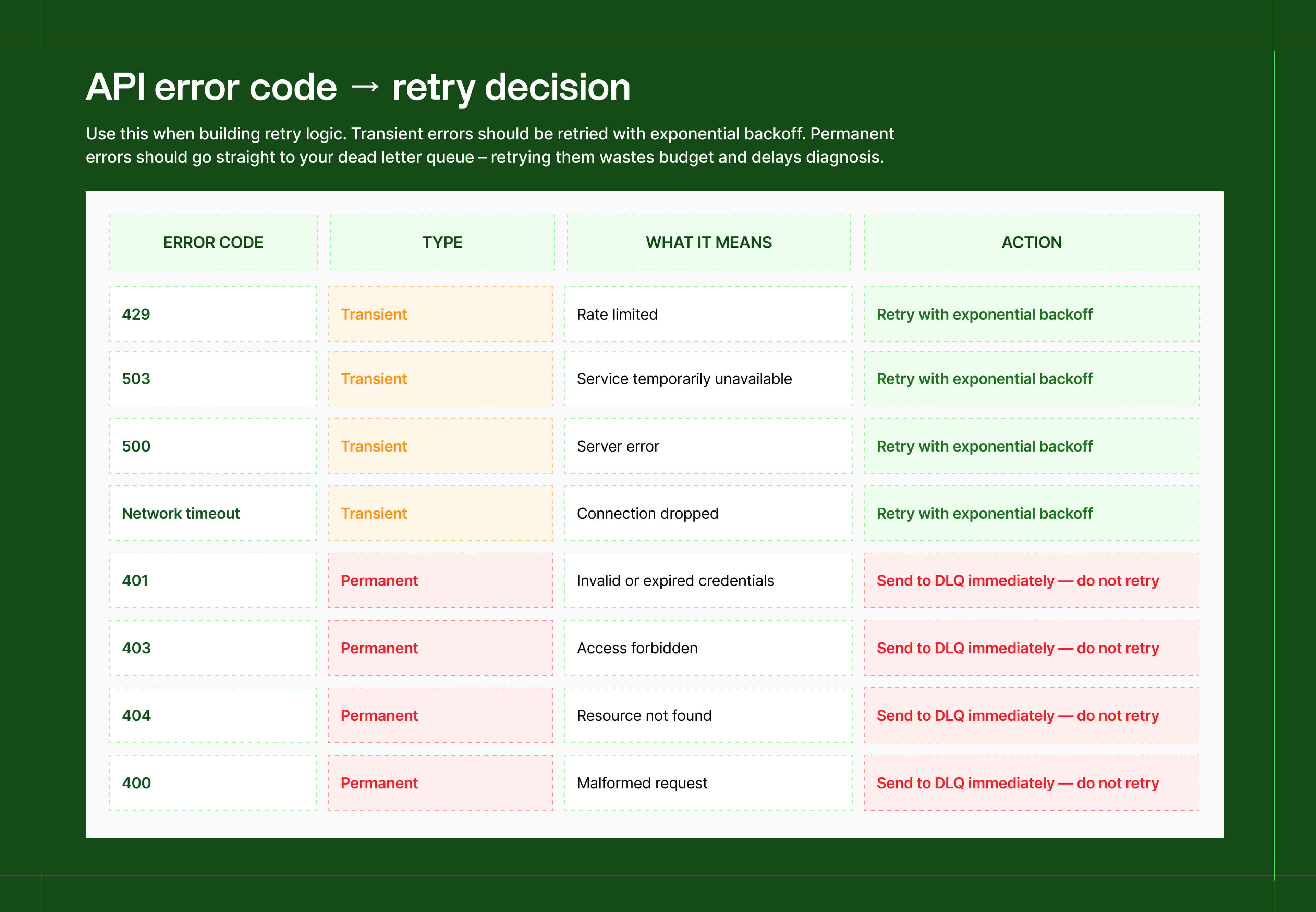Image resolution: width=1316 pixels, height=912 pixels.
Task: Select the Server error cell
Action: click(708, 446)
